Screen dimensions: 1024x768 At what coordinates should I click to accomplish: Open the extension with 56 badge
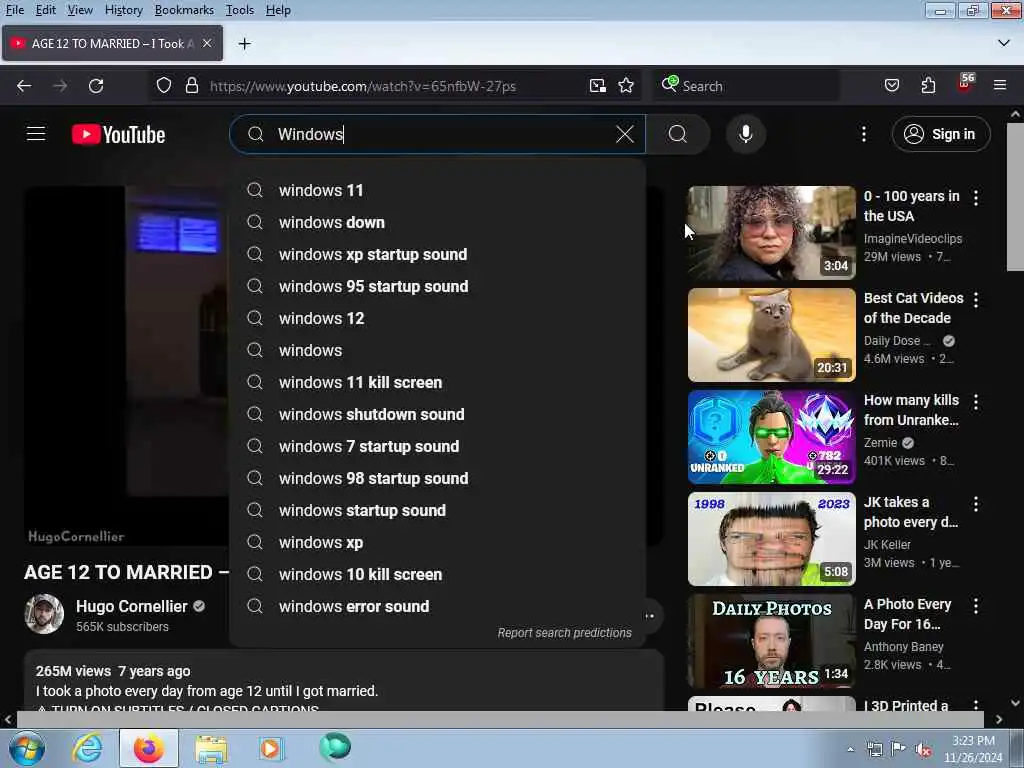pyautogui.click(x=965, y=84)
